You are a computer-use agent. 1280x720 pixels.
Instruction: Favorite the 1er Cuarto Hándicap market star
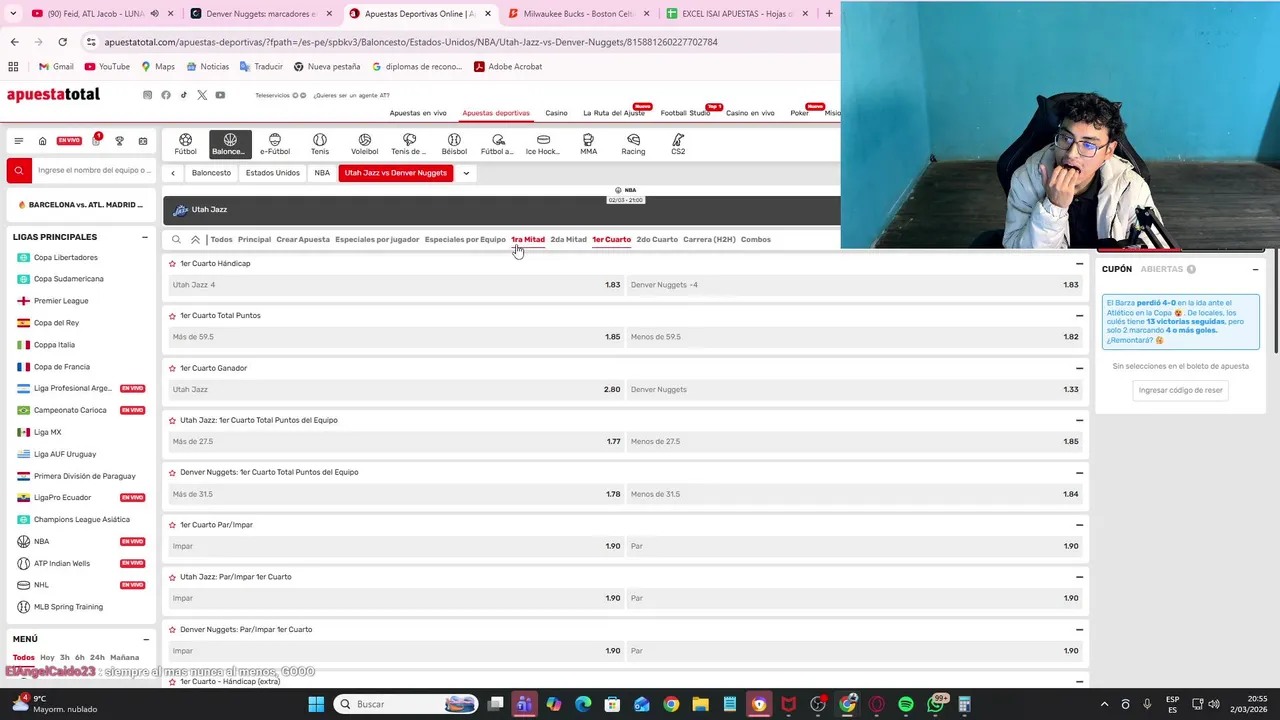172,264
